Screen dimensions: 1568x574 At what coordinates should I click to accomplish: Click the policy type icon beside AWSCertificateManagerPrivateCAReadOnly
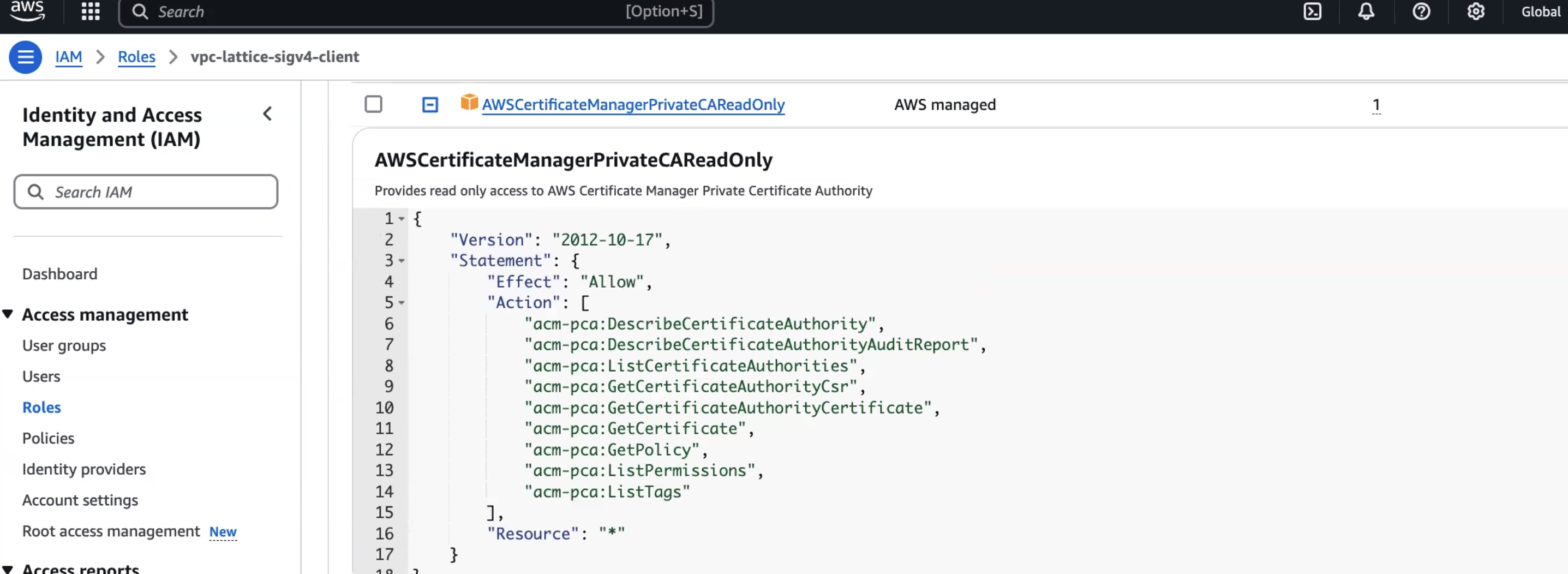(x=469, y=103)
